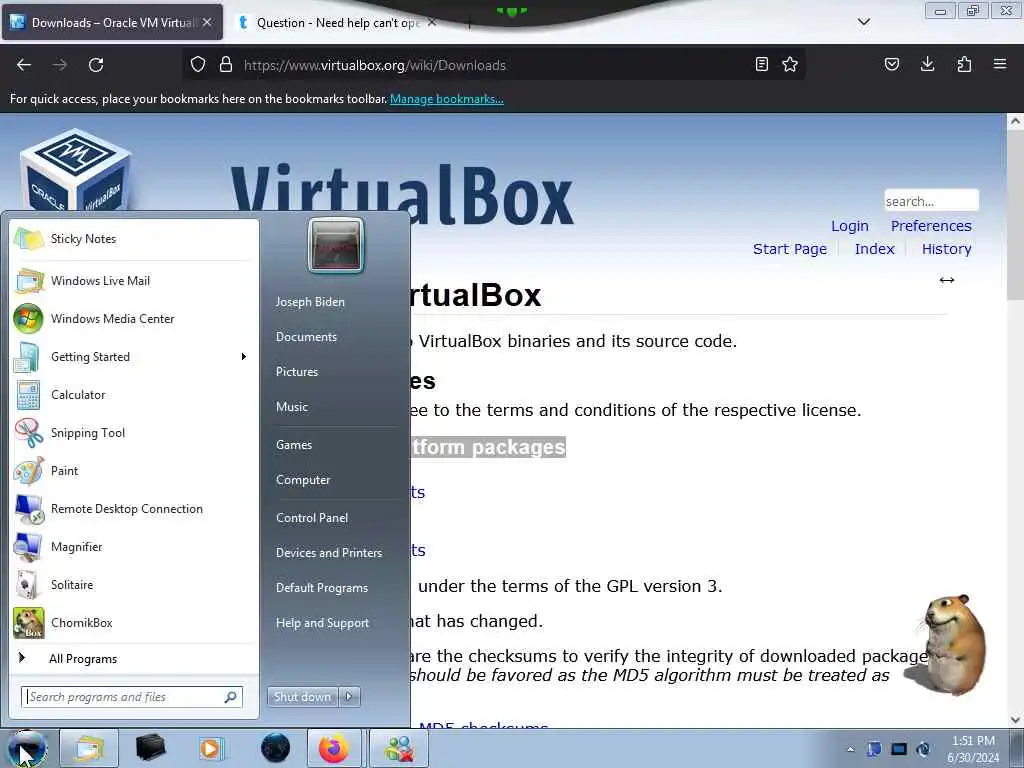Go back in Firefox

click(x=24, y=65)
